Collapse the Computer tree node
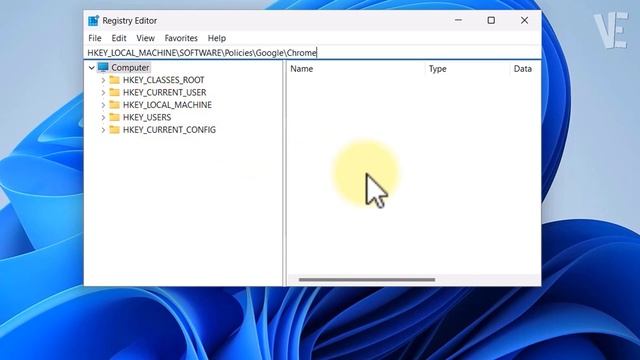 (91, 68)
